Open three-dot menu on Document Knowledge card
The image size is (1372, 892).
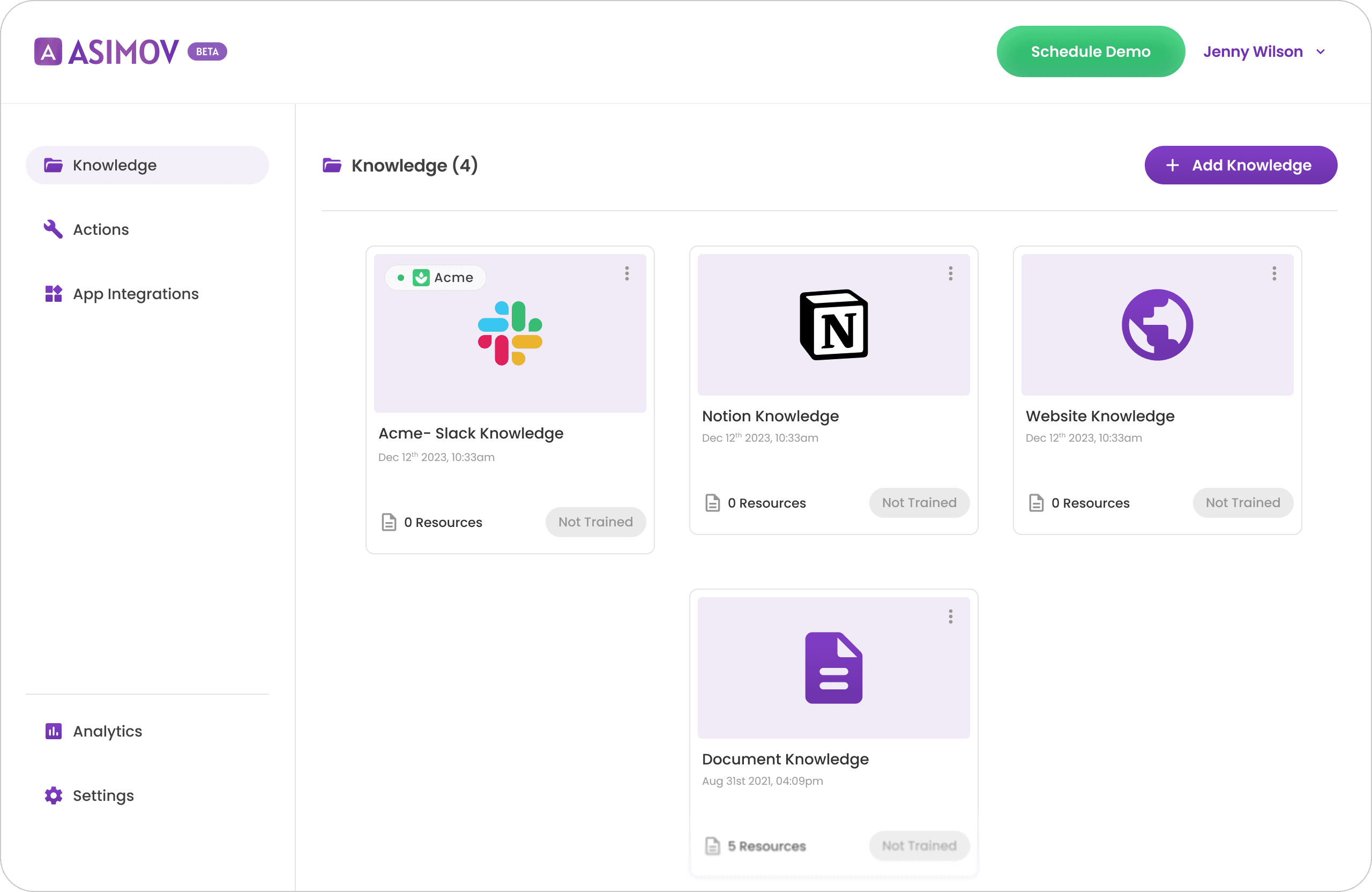[x=951, y=617]
